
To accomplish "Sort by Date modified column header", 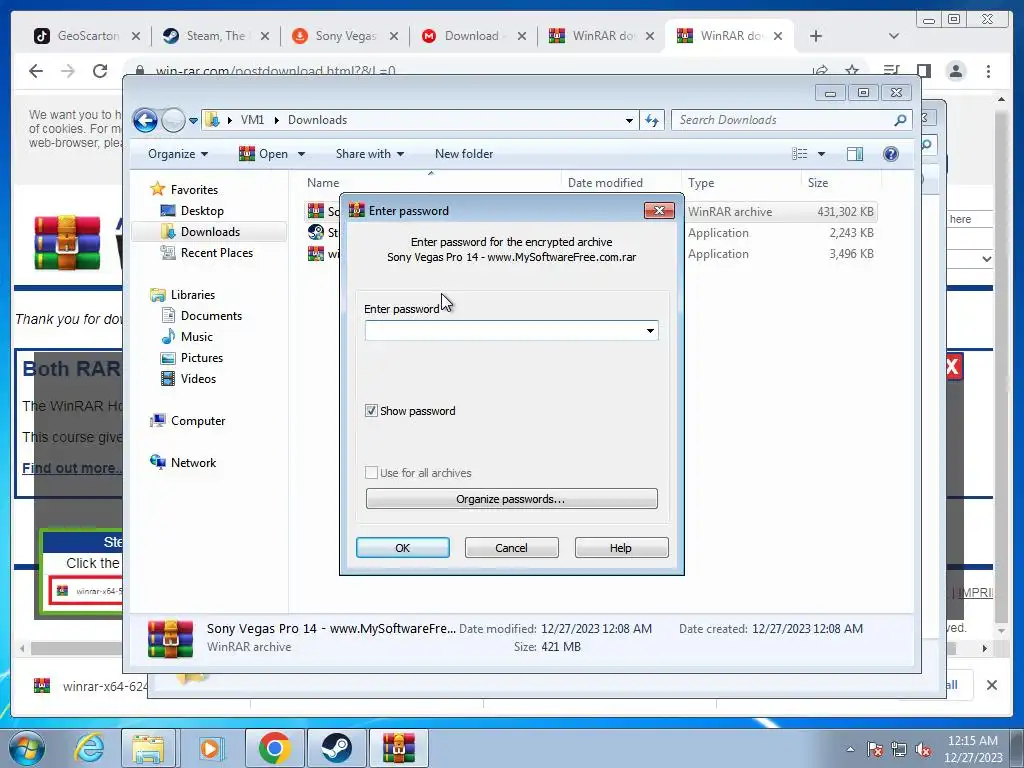I will point(605,184).
